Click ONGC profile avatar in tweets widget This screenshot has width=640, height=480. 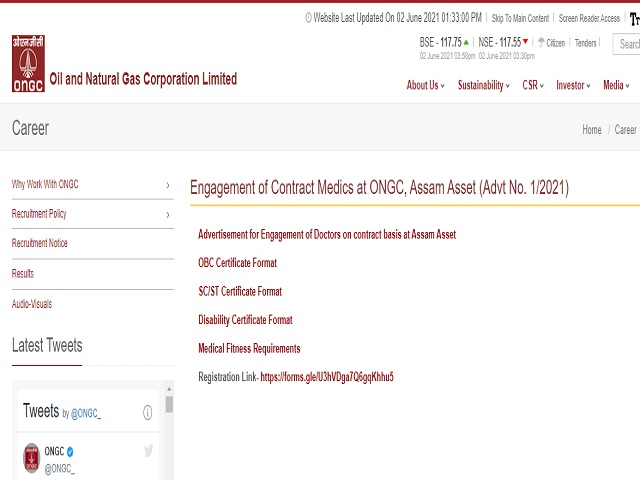[x=31, y=458]
